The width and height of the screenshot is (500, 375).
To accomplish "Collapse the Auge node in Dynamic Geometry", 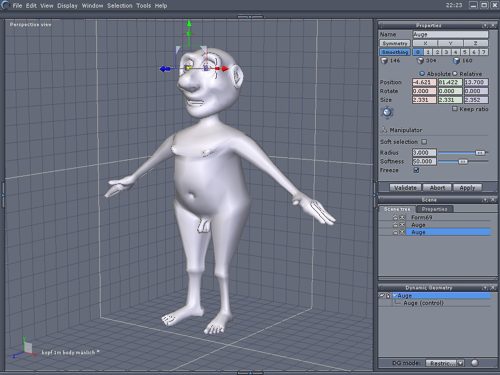I will click(395, 295).
